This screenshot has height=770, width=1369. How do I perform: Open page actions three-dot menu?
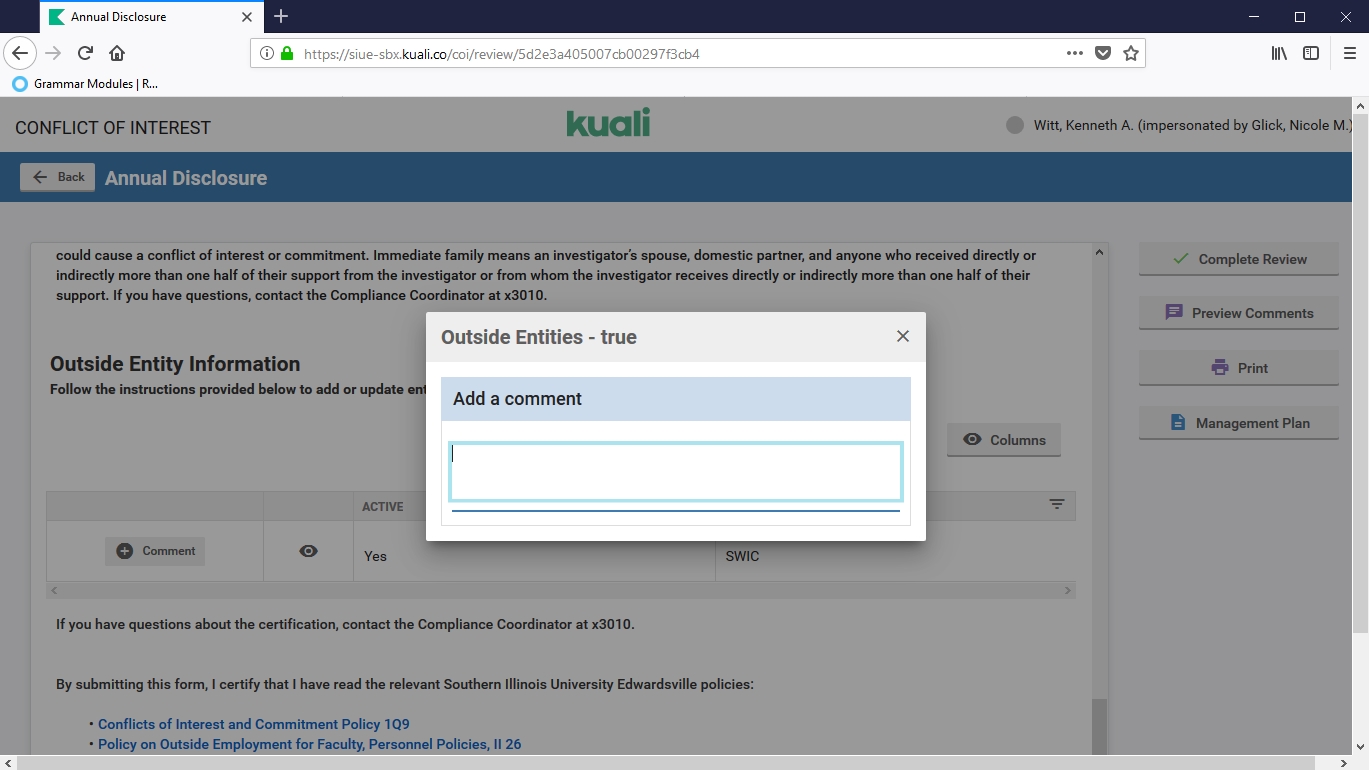1074,53
